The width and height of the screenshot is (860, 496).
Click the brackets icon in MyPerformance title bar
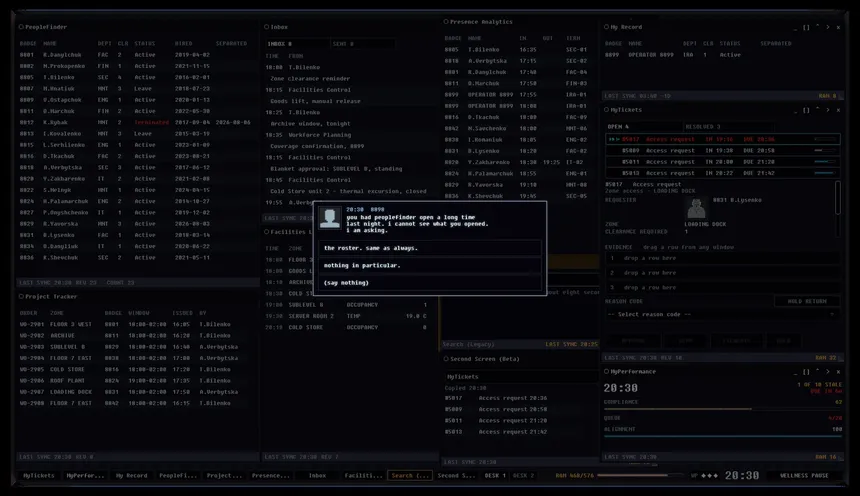coord(806,371)
